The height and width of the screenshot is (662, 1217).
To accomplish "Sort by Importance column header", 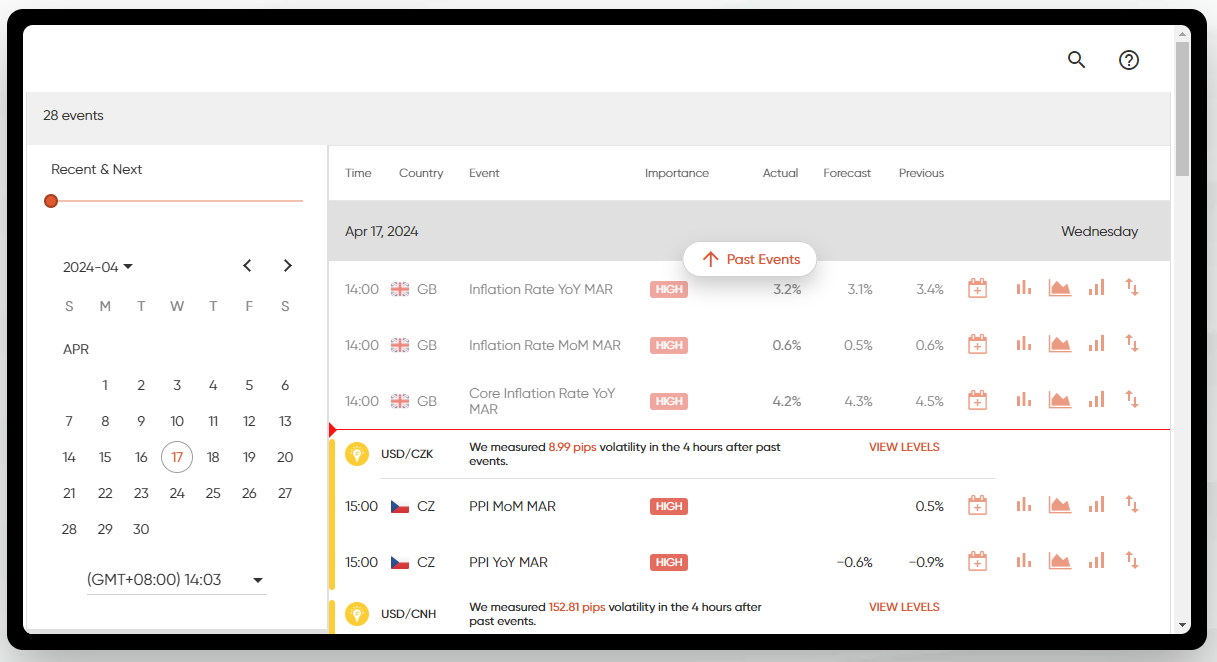I will point(676,173).
